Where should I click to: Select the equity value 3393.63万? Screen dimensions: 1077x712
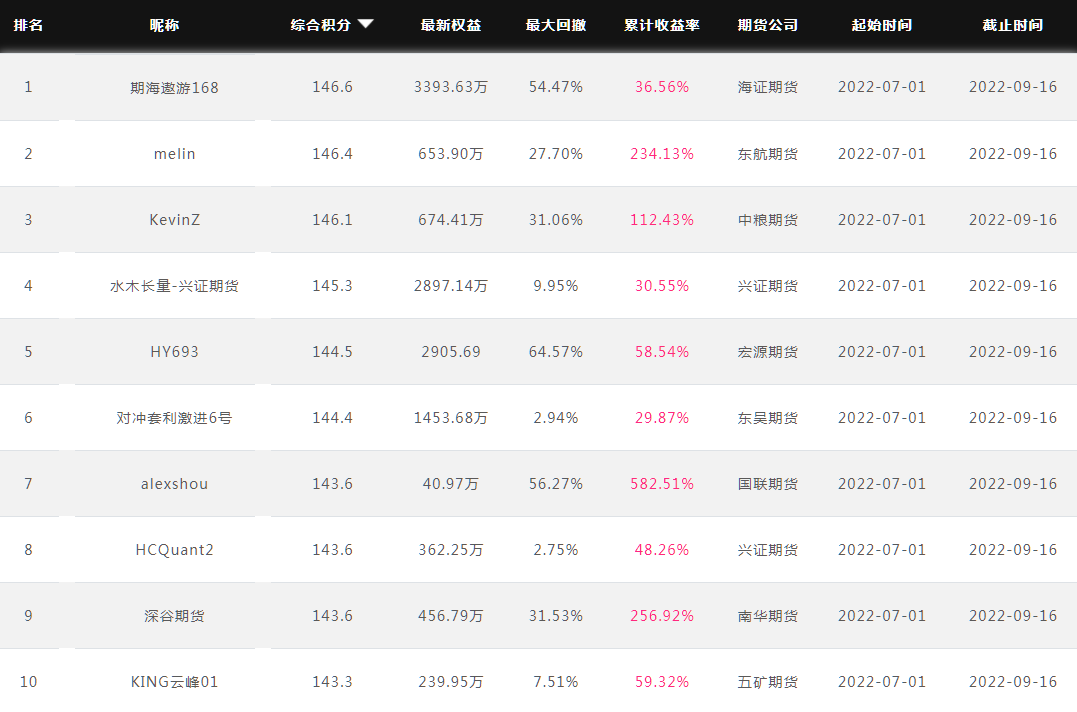point(451,87)
